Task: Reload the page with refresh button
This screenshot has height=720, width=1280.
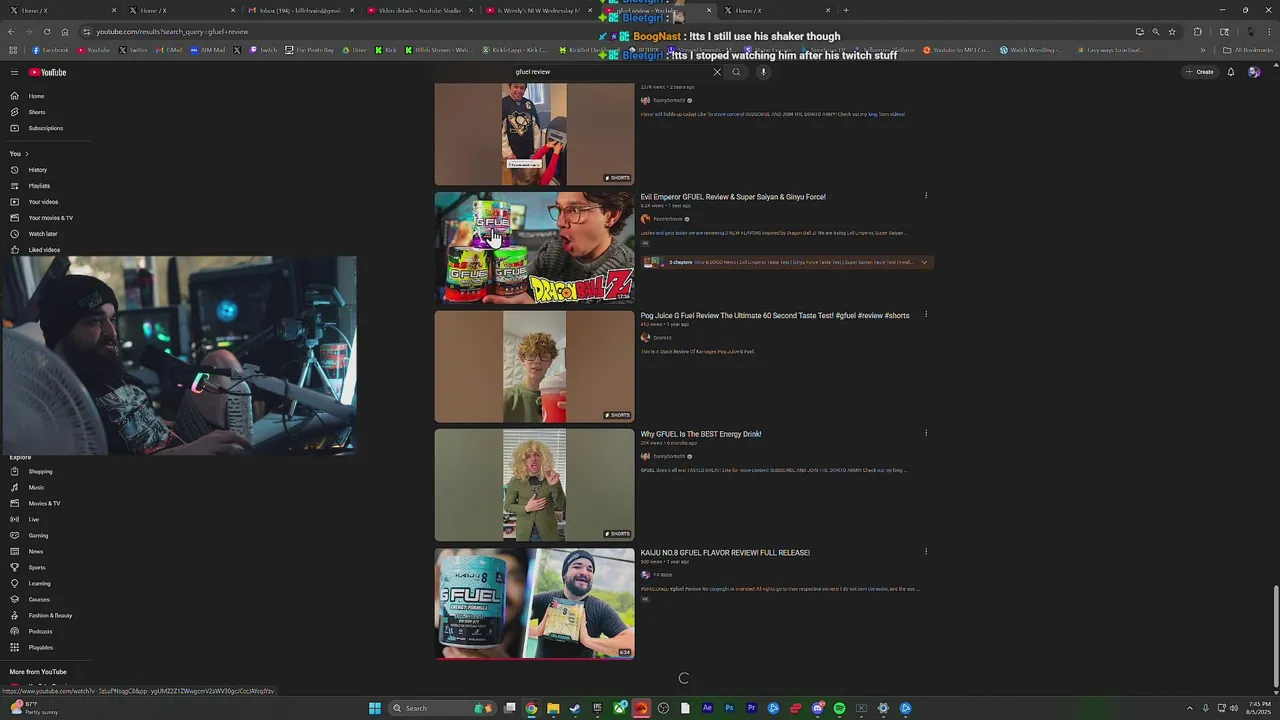Action: [x=46, y=32]
